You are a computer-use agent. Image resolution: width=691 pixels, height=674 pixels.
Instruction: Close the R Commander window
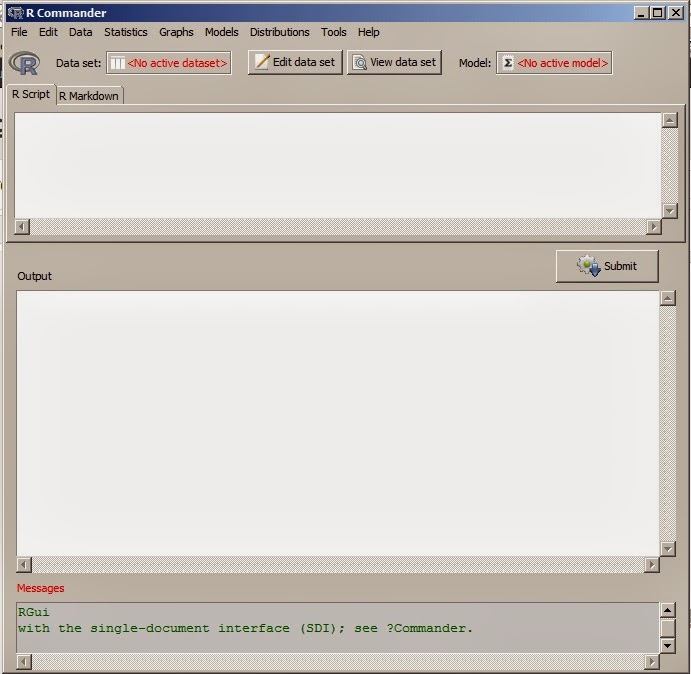coord(675,13)
